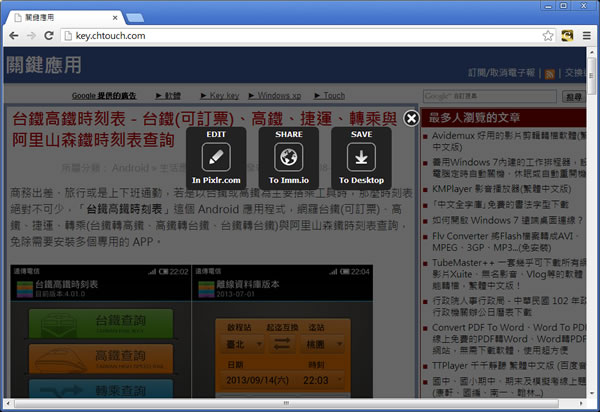
Task: Open the TubeMaster++ article link
Action: [x=509, y=274]
